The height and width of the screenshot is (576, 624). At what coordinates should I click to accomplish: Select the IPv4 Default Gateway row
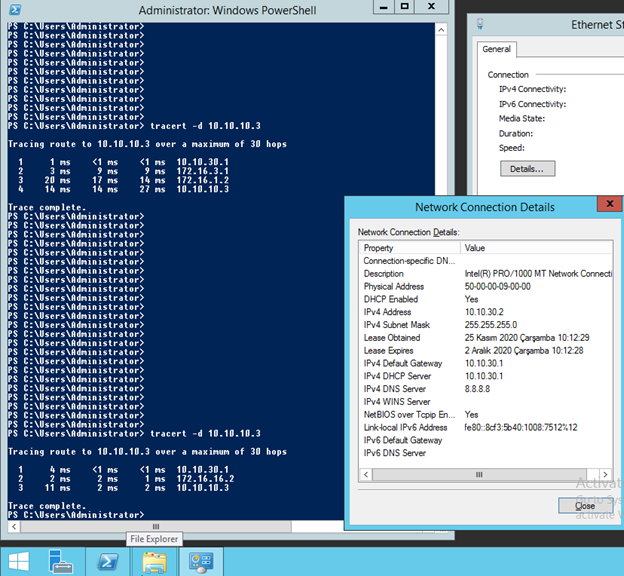486,363
